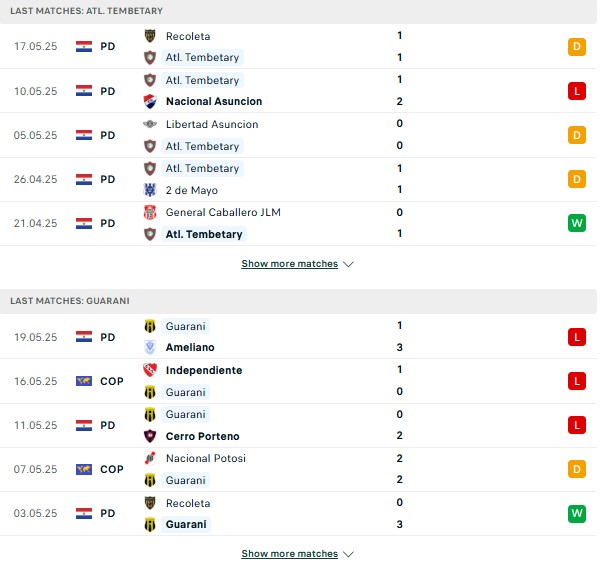
Task: Click the red L badge for Nacional Asuncion match
Action: (x=577, y=91)
